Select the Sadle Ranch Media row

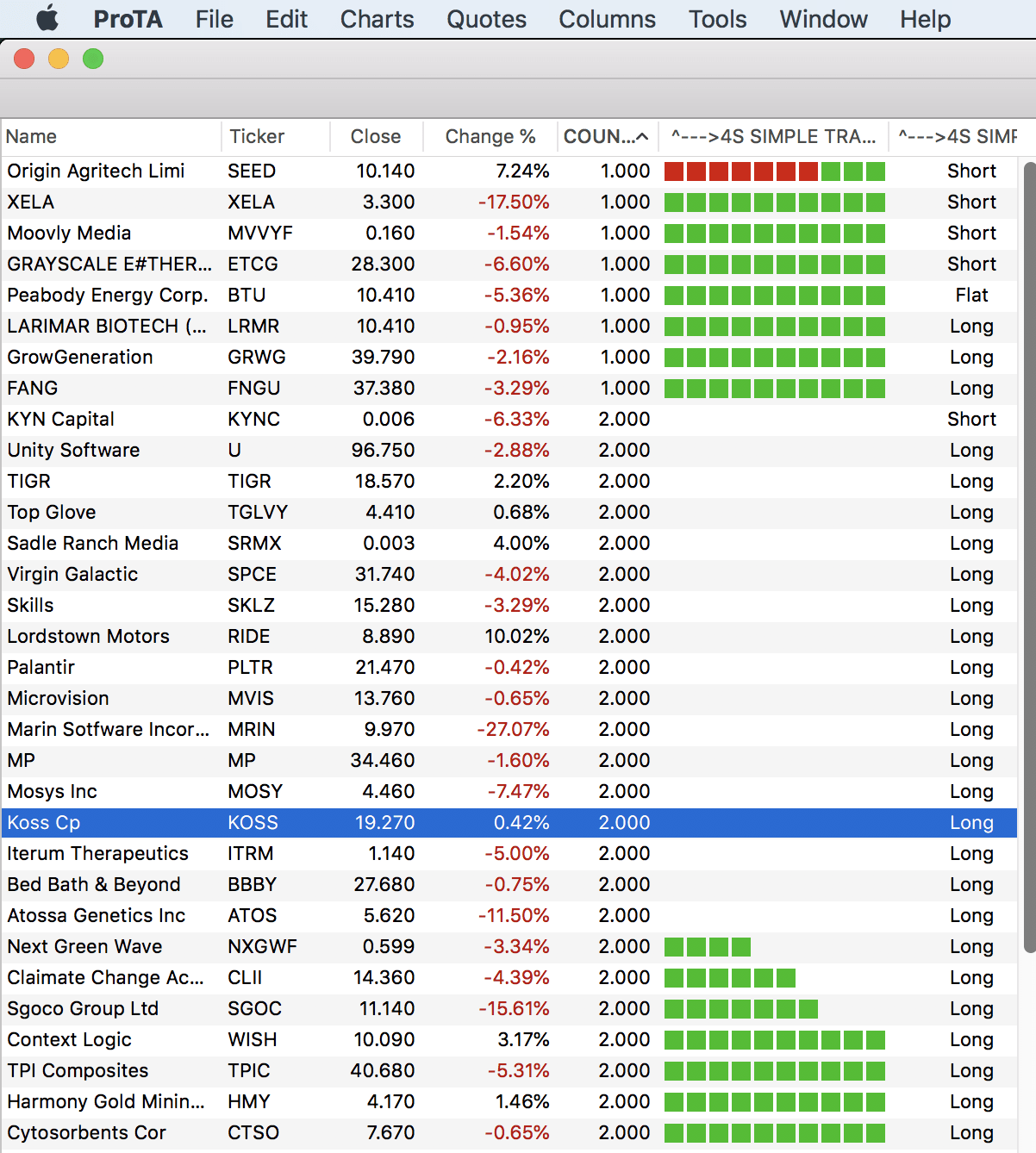click(x=509, y=543)
